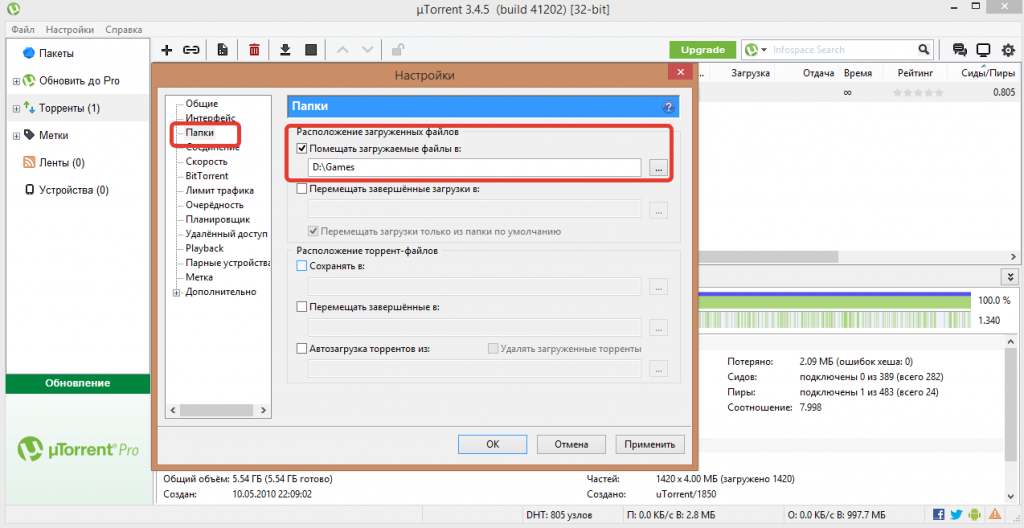Click the remote monitor icon in toolbar
The image size is (1024, 528).
[x=984, y=50]
